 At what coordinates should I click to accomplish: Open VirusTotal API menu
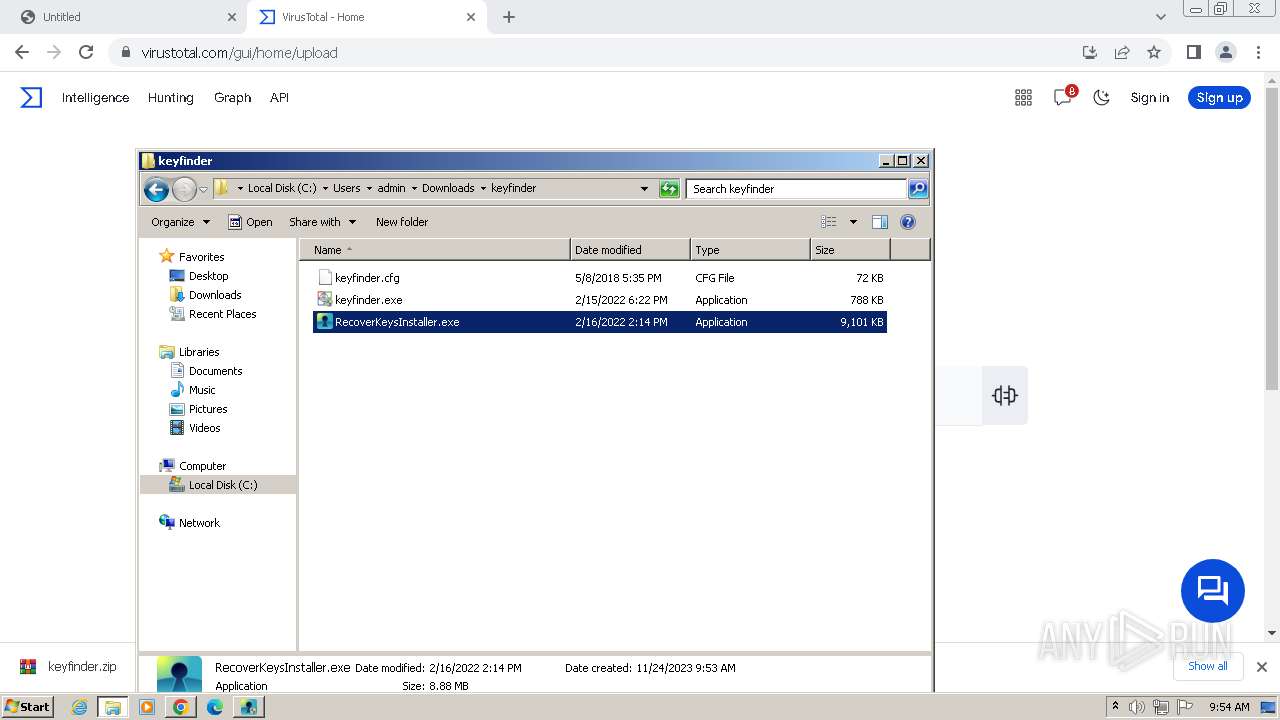[279, 98]
